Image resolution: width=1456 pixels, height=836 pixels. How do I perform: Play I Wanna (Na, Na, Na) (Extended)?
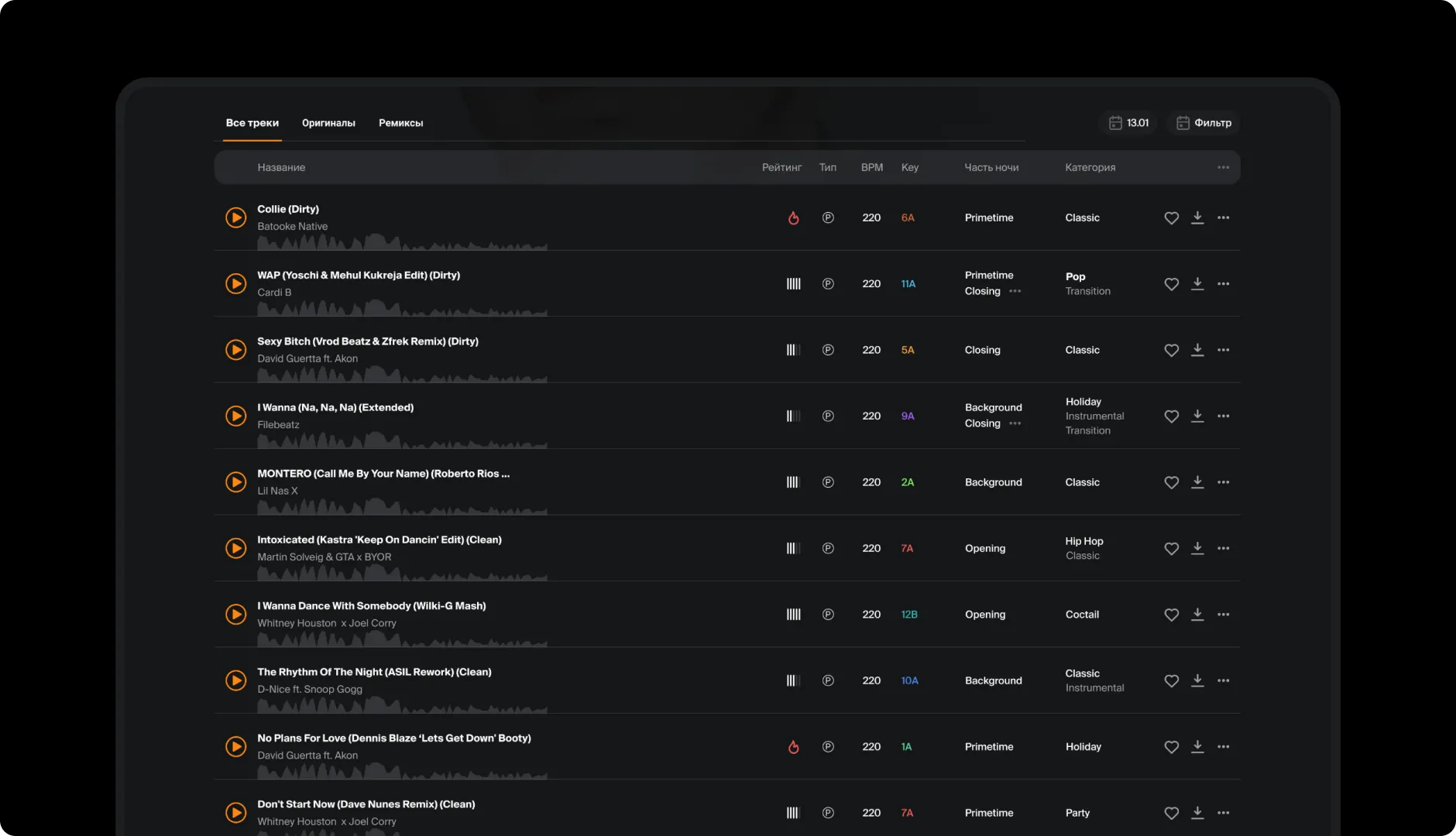click(x=235, y=416)
